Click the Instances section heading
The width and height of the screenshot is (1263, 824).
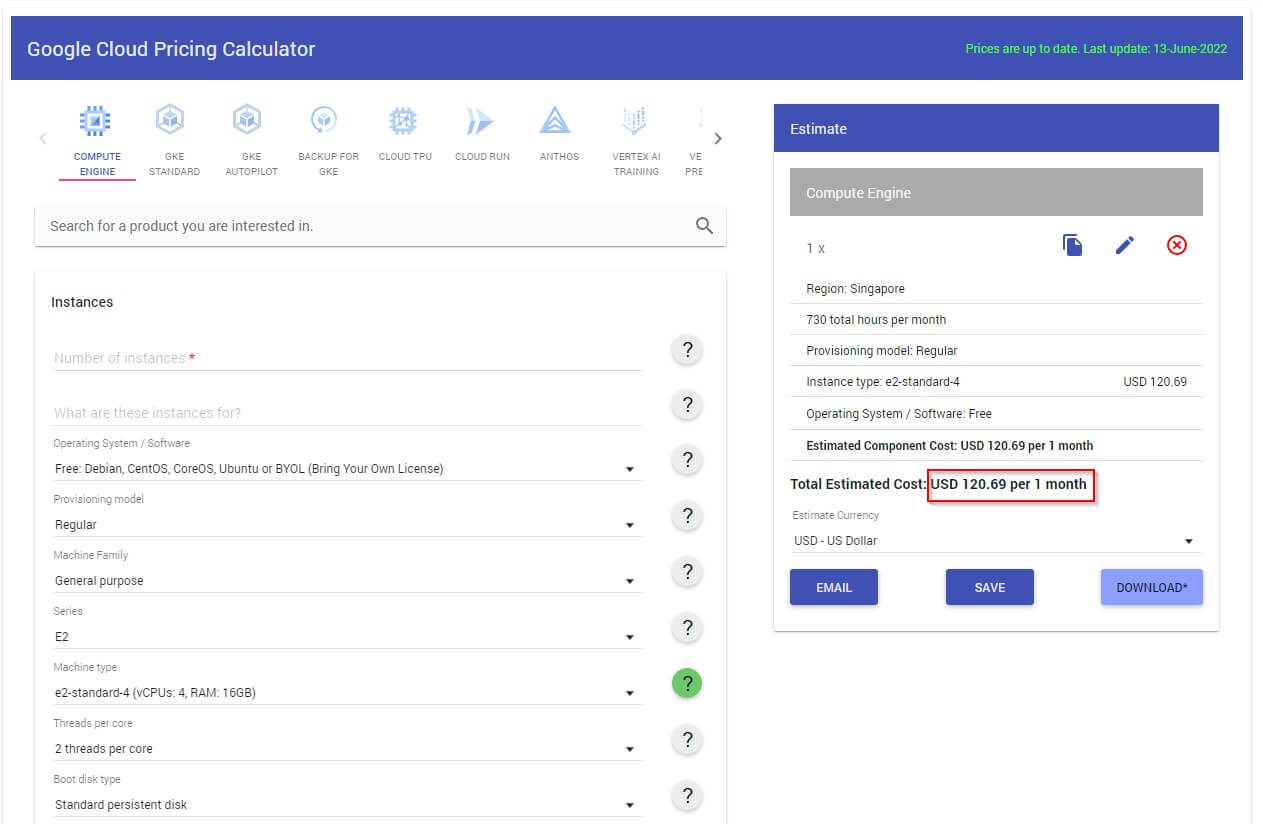coord(82,302)
